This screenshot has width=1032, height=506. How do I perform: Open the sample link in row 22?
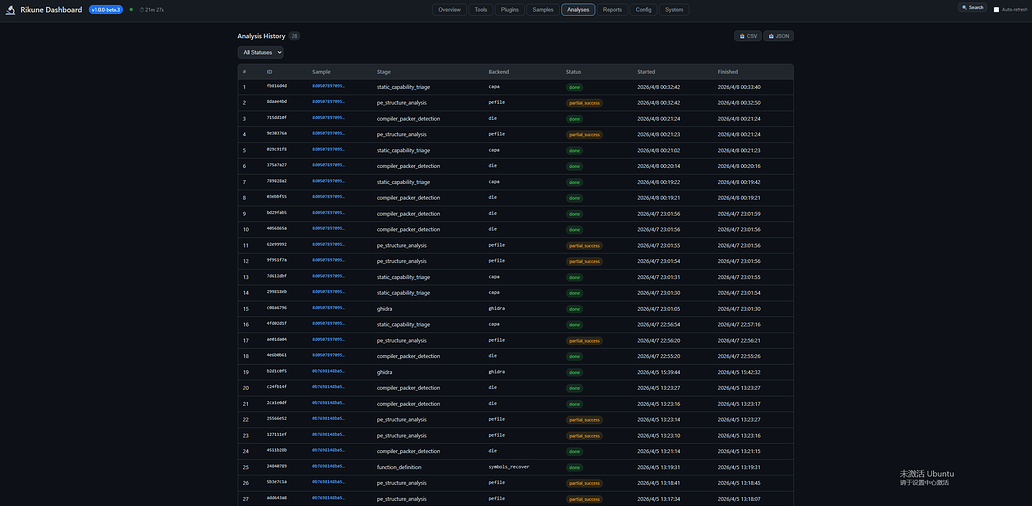[x=328, y=419]
